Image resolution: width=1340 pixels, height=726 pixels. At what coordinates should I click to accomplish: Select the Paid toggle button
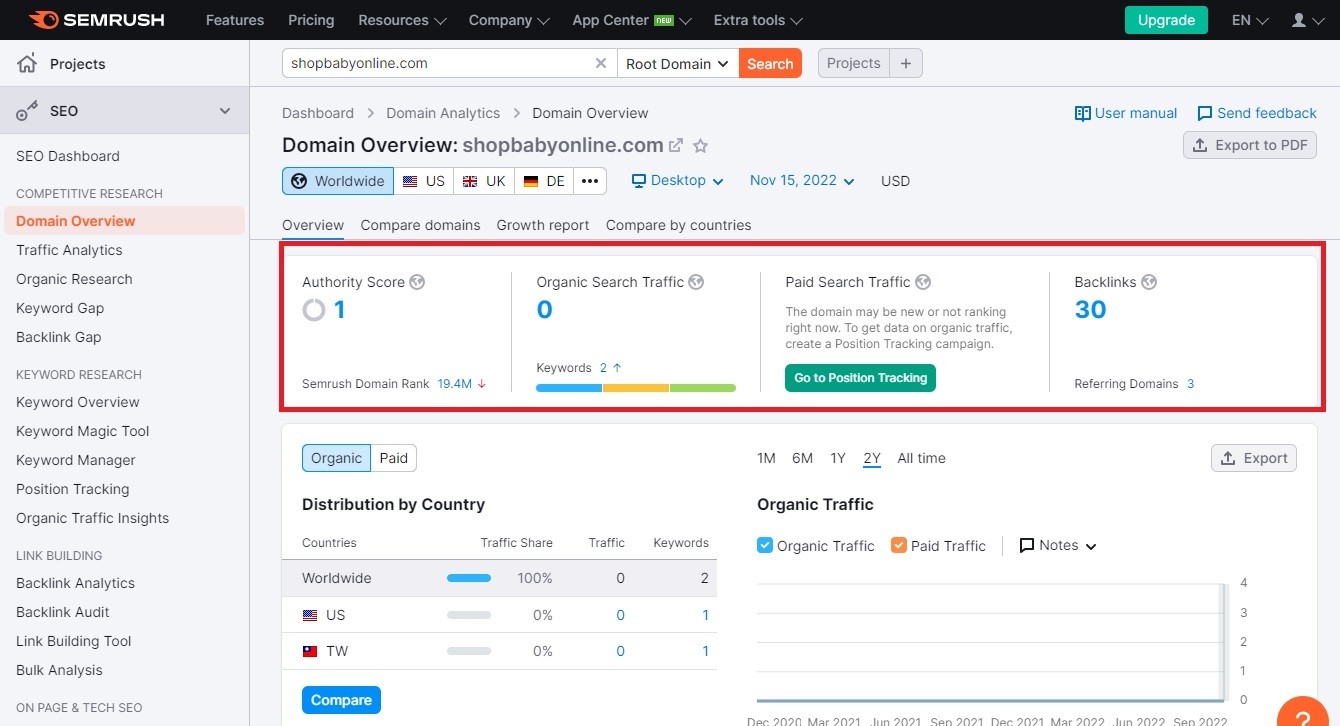[x=394, y=458]
